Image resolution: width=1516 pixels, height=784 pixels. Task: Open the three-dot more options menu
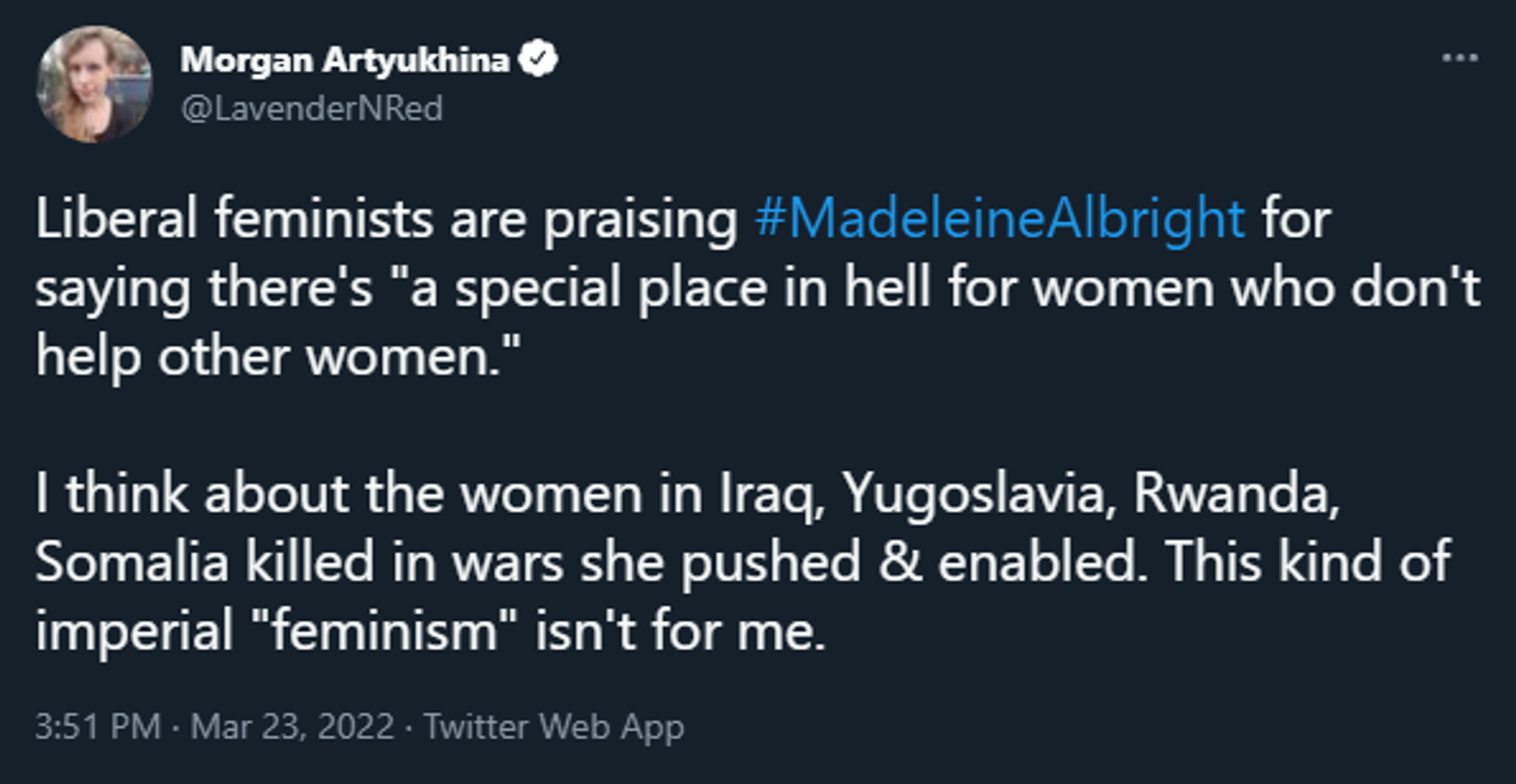pos(1459,58)
